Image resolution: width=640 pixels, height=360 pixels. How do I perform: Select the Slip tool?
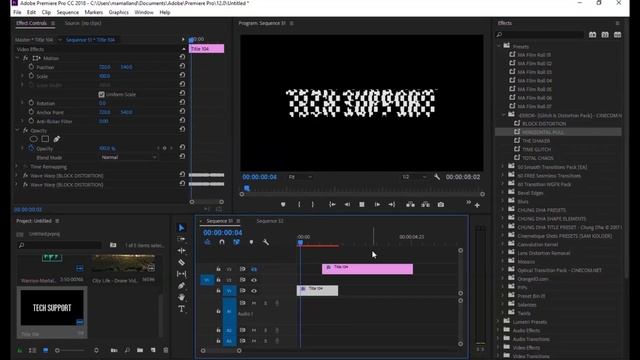[181, 274]
